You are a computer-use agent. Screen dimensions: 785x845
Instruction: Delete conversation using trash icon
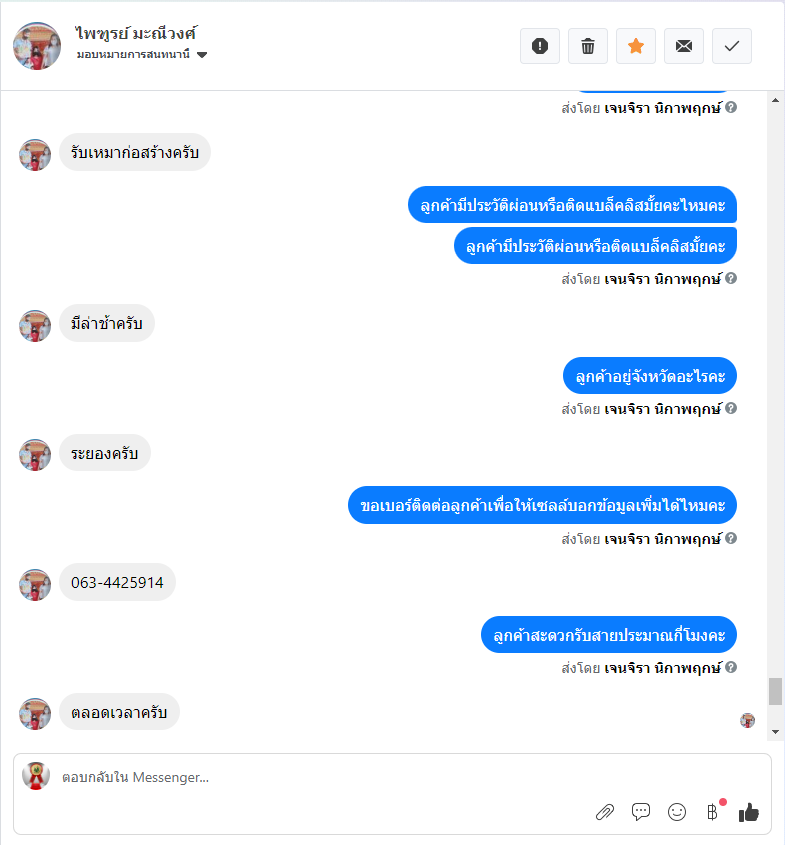[x=587, y=46]
